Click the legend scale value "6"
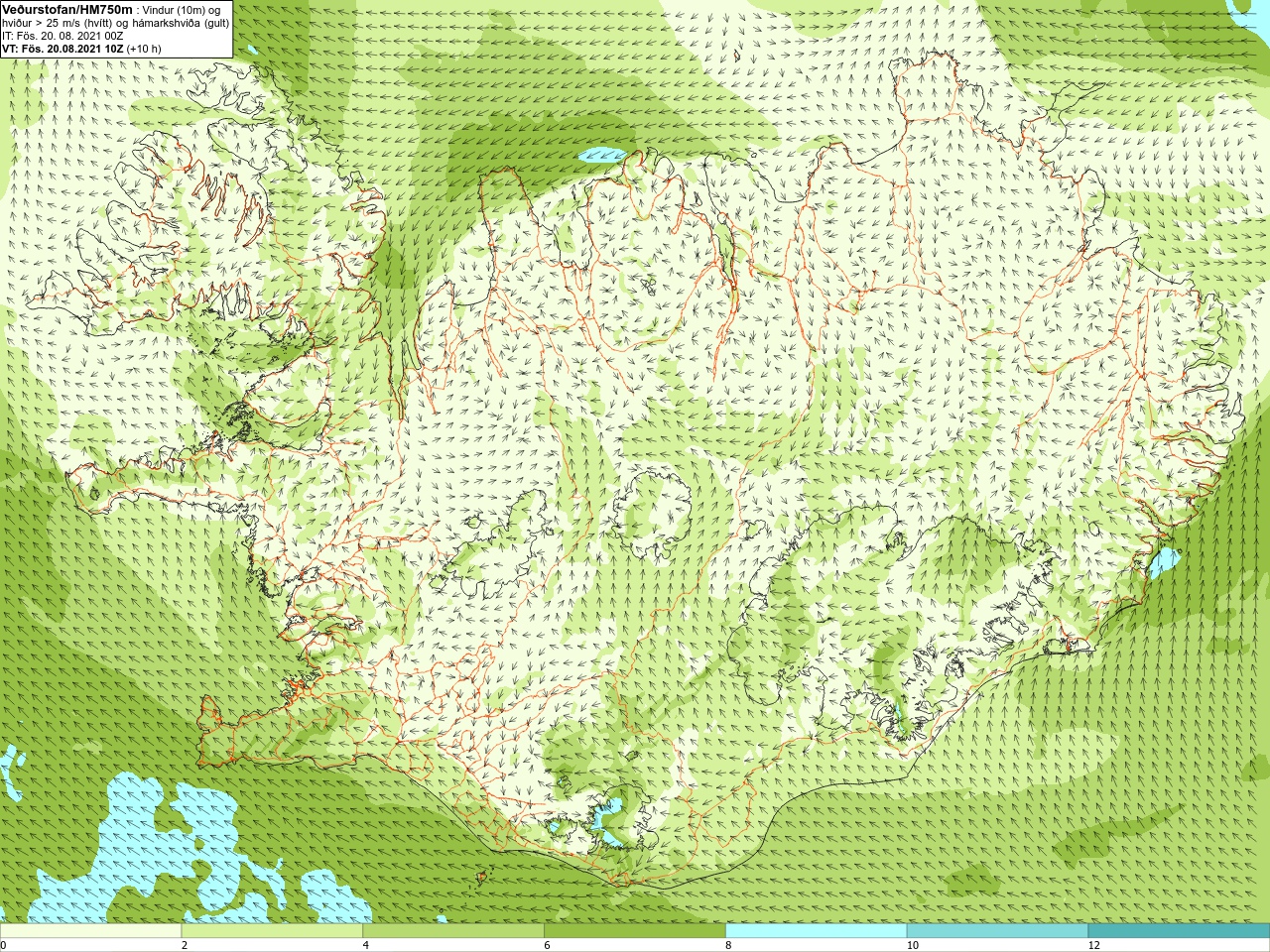 (x=547, y=945)
